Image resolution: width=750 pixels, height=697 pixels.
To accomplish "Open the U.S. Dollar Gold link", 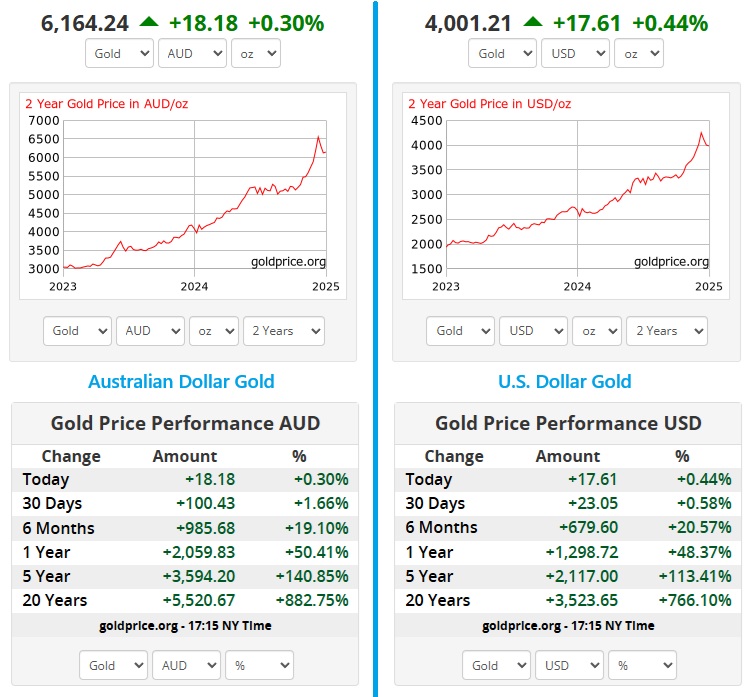I will pyautogui.click(x=564, y=381).
